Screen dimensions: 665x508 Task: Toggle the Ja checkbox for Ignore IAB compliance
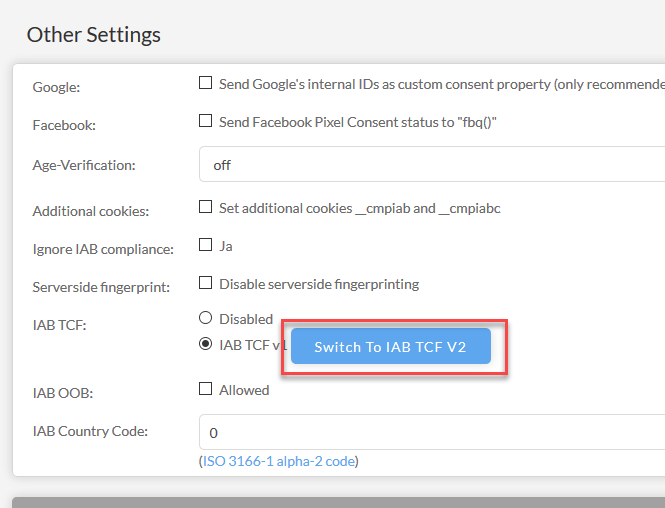tap(205, 244)
